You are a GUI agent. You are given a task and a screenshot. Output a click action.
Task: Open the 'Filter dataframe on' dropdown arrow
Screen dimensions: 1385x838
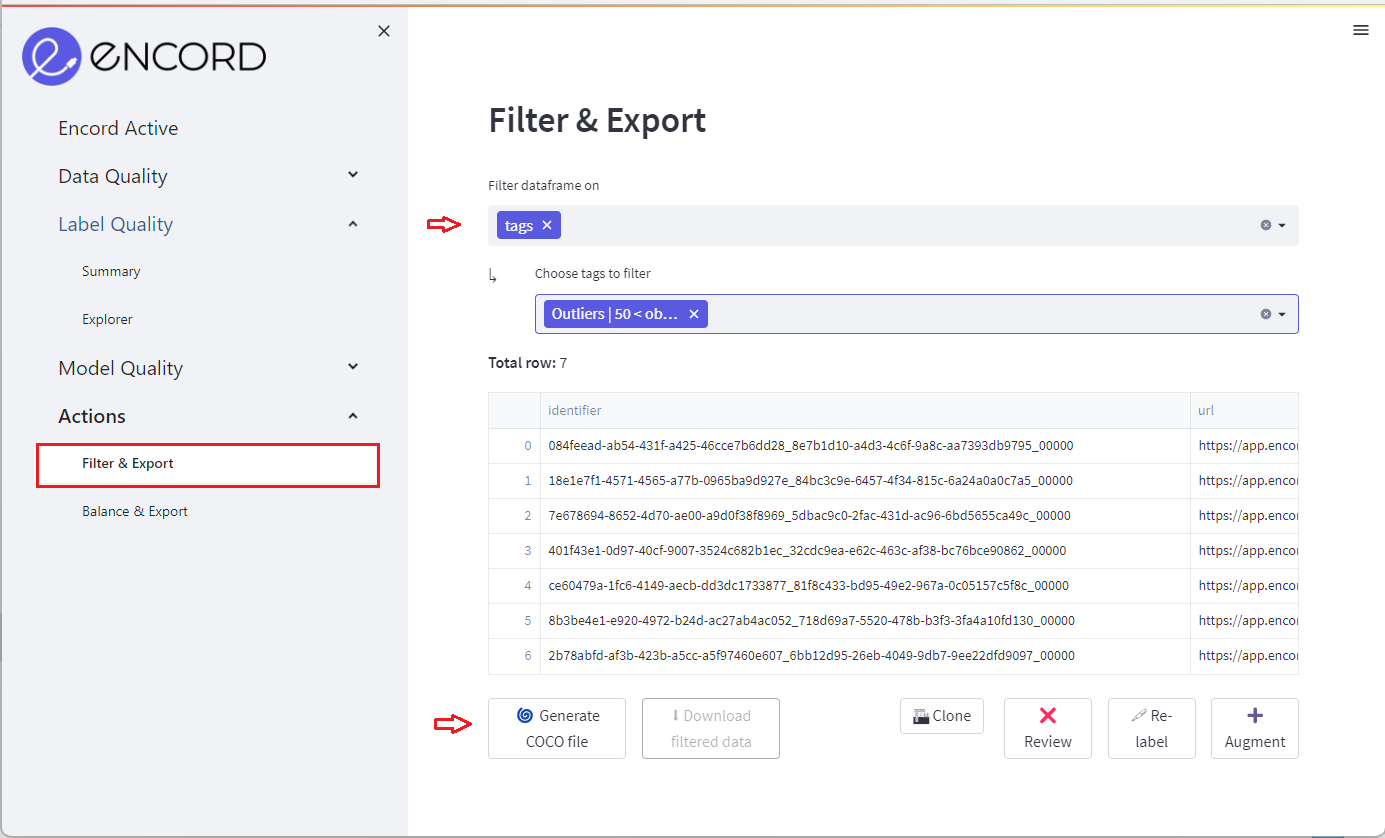tap(1282, 225)
